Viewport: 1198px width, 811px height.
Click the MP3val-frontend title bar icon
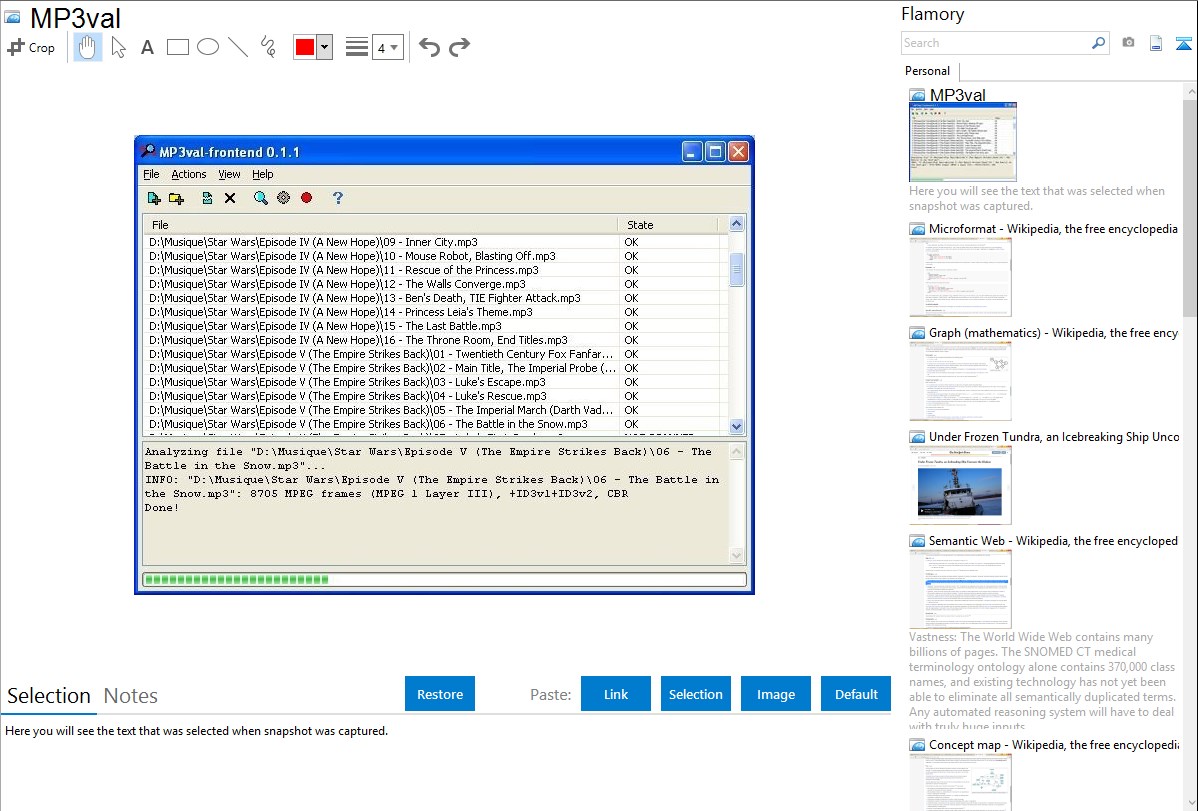pyautogui.click(x=148, y=151)
